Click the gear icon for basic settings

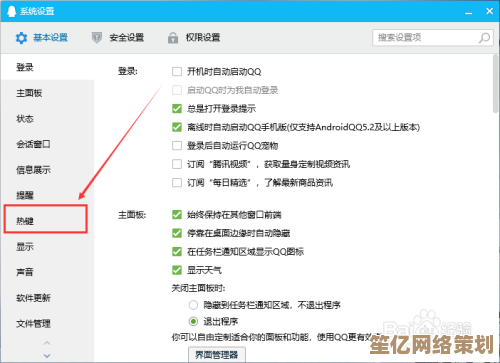coord(21,38)
